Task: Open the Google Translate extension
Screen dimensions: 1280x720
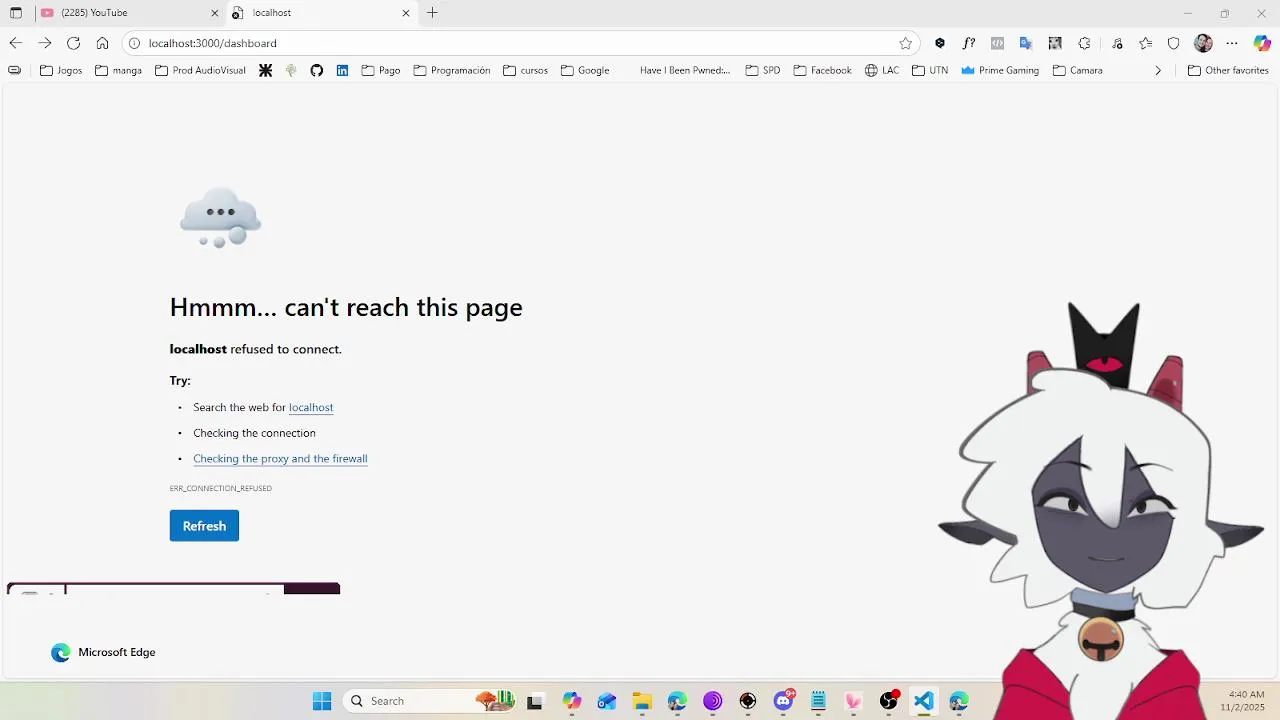Action: point(1026,43)
